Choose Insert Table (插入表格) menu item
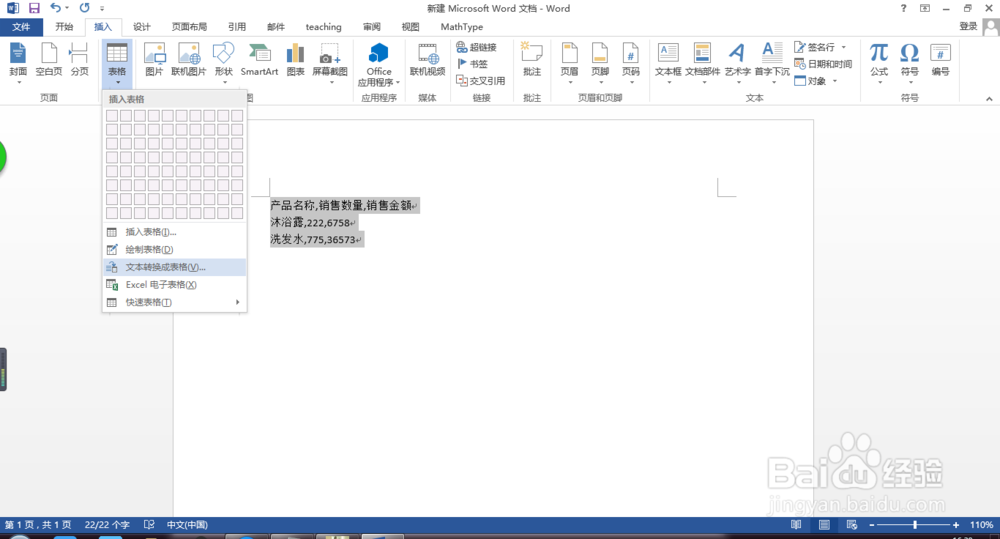Image resolution: width=1000 pixels, height=539 pixels. [x=175, y=232]
